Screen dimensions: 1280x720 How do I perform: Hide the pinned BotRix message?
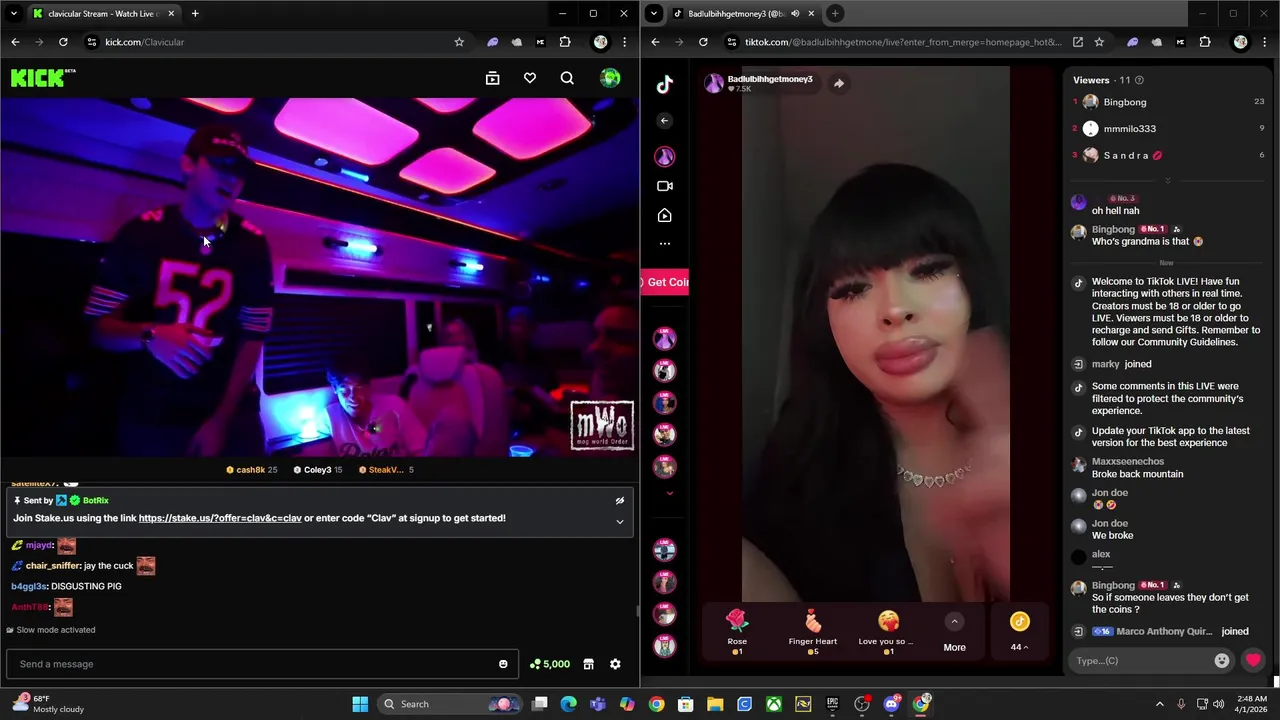[x=620, y=501]
